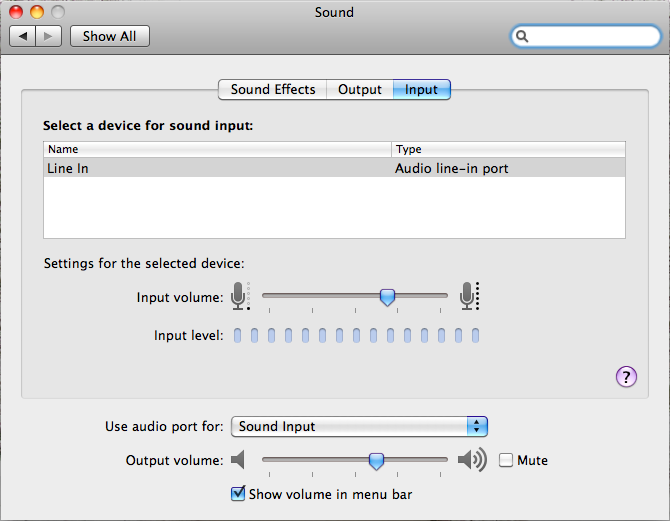Sort devices by the Type column header
Screen dimensions: 670x521
click(x=508, y=149)
